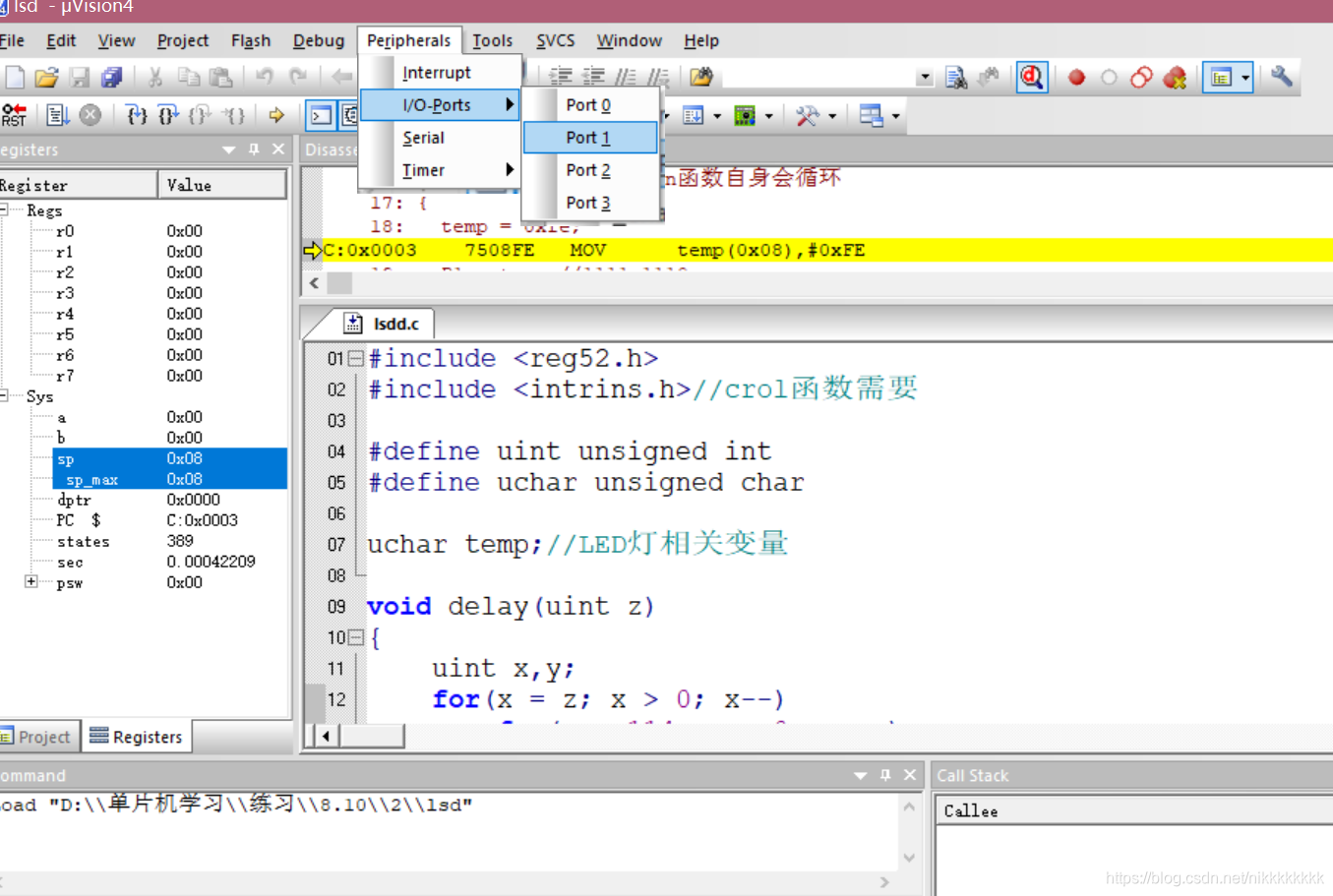The width and height of the screenshot is (1333, 896).
Task: Collapse the Regs tree node
Action: (x=3, y=209)
